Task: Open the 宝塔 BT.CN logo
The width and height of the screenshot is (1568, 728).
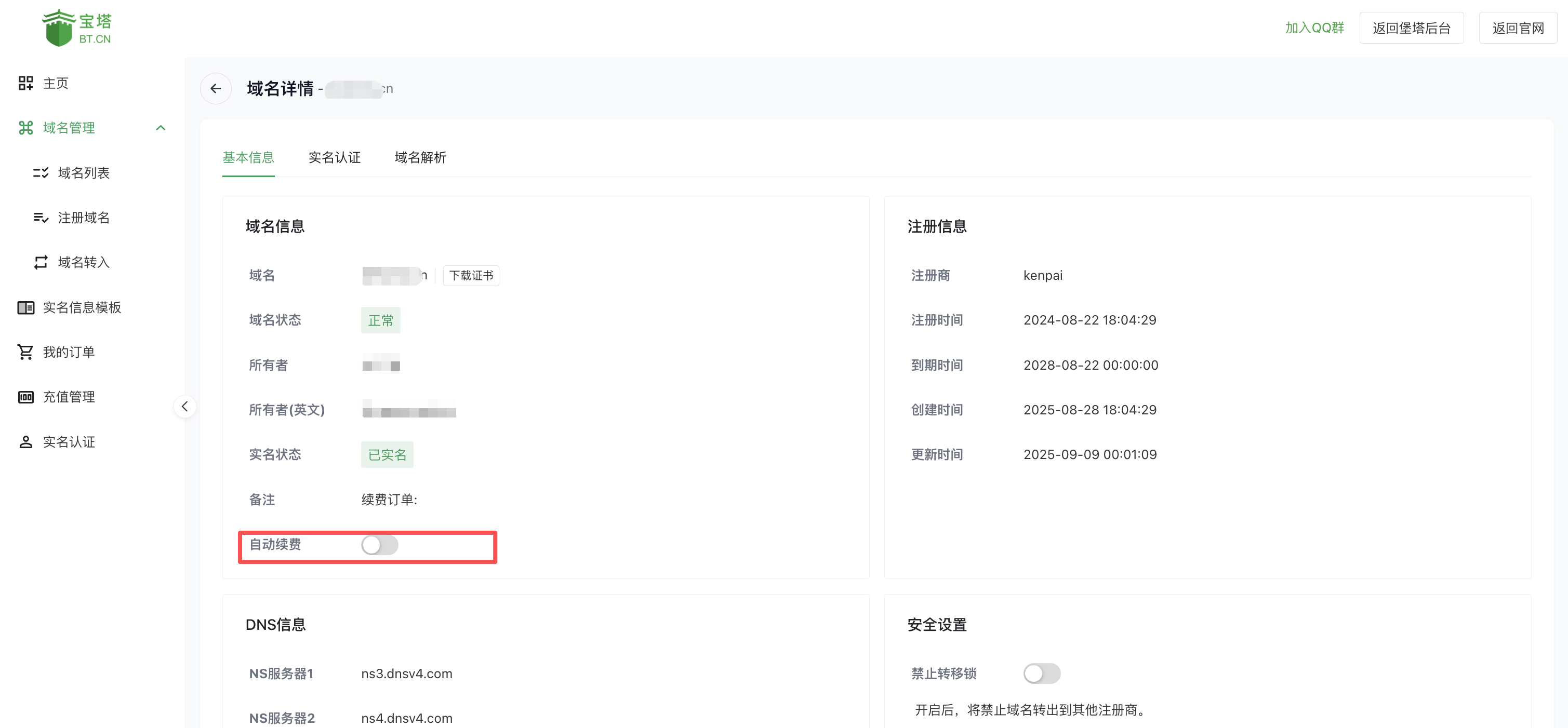Action: coord(77,27)
